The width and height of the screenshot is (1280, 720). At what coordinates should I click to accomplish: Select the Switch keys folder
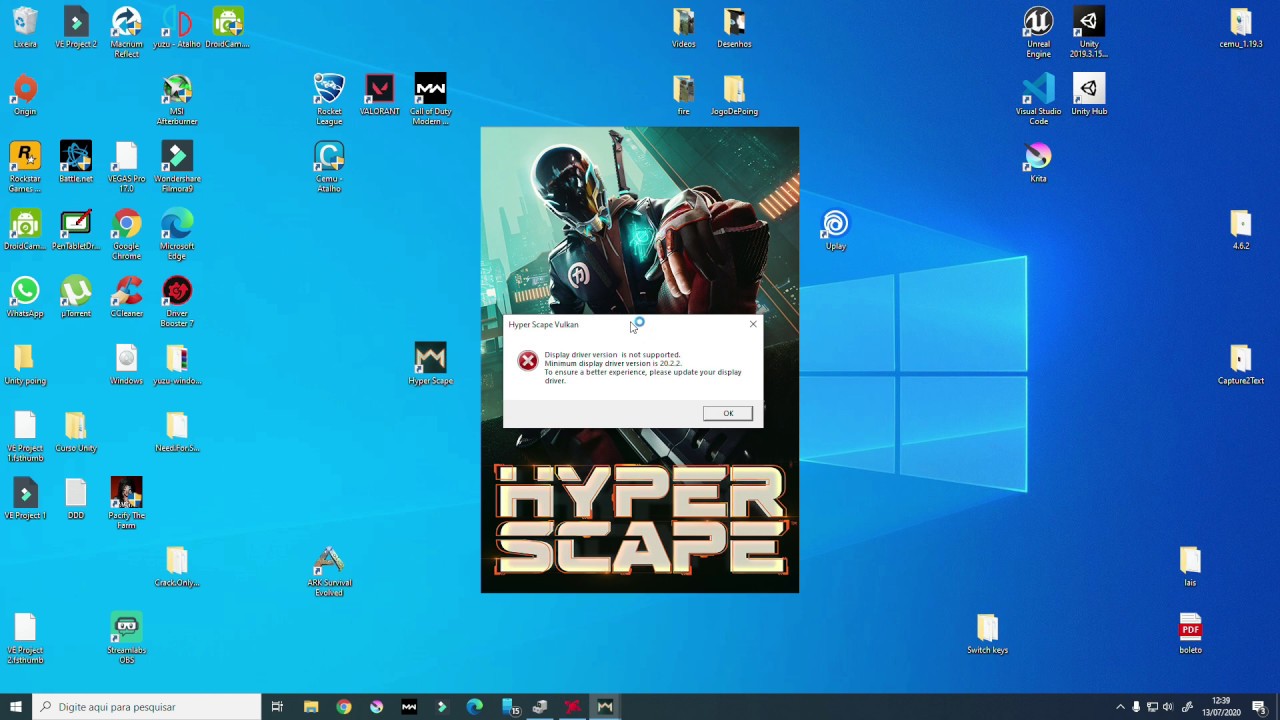click(x=987, y=634)
